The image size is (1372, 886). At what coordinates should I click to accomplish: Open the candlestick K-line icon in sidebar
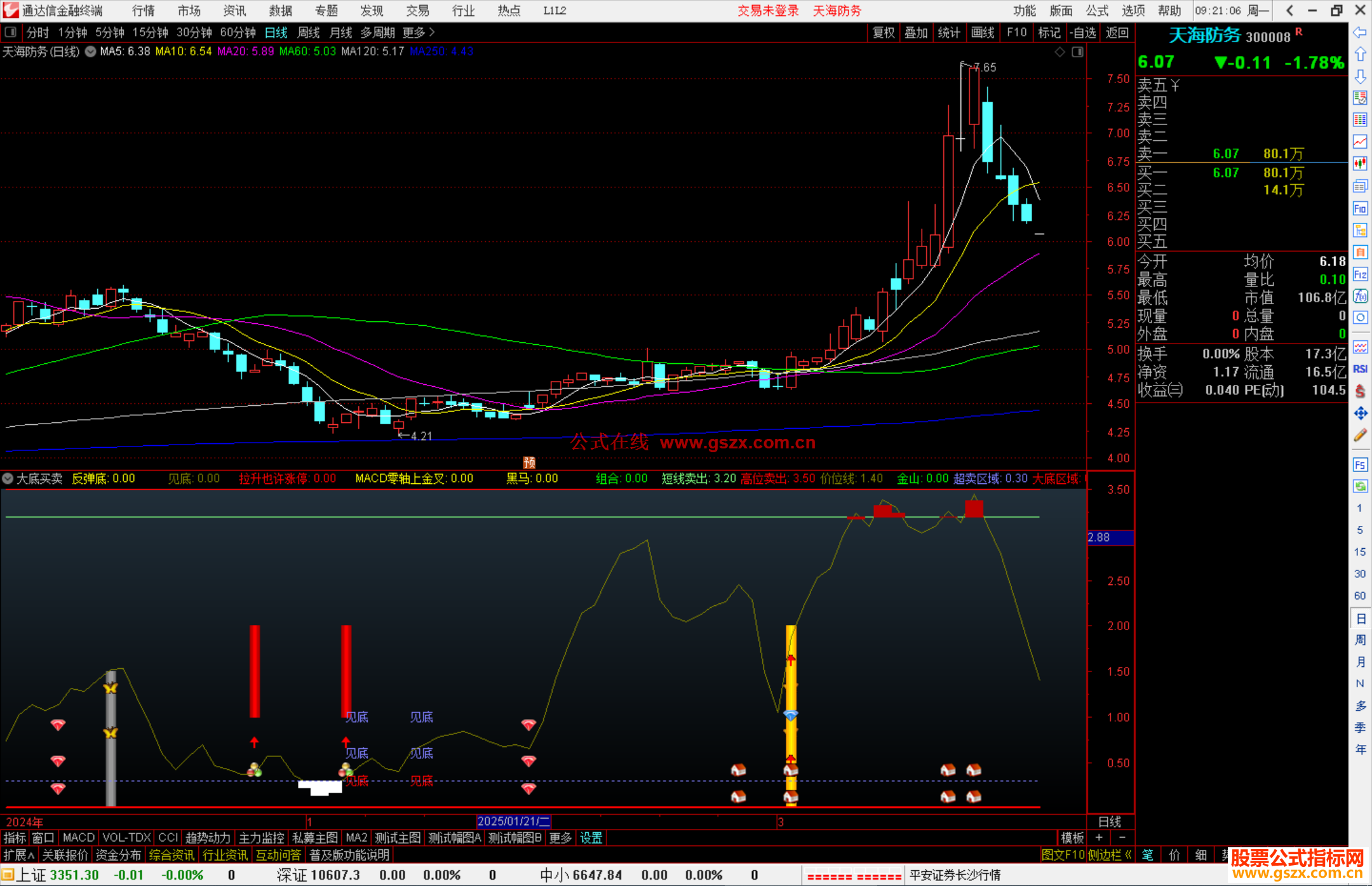pos(1360,164)
